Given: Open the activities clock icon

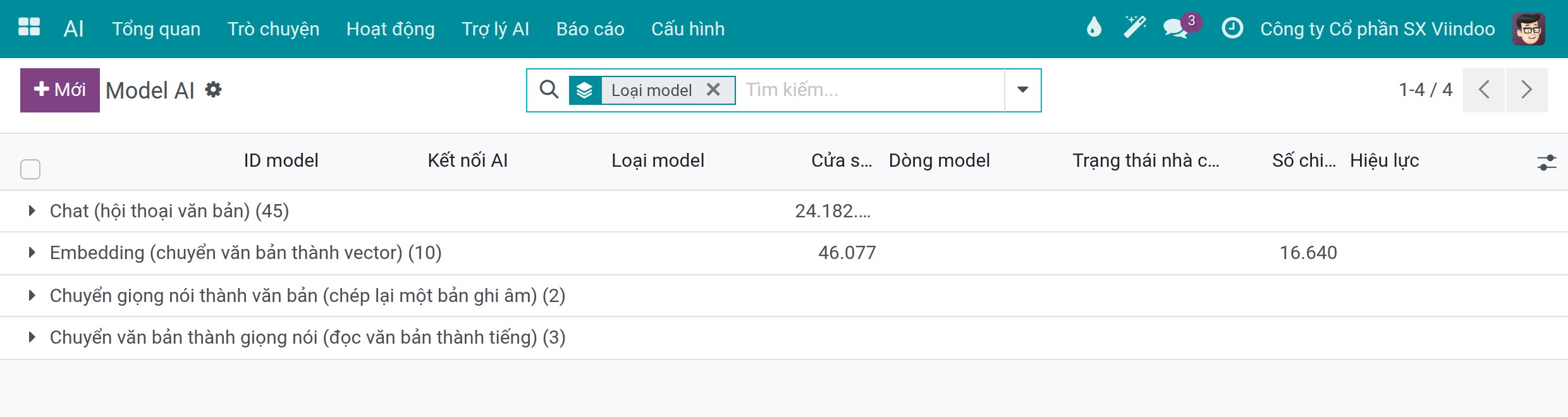Looking at the screenshot, I should (x=1232, y=28).
